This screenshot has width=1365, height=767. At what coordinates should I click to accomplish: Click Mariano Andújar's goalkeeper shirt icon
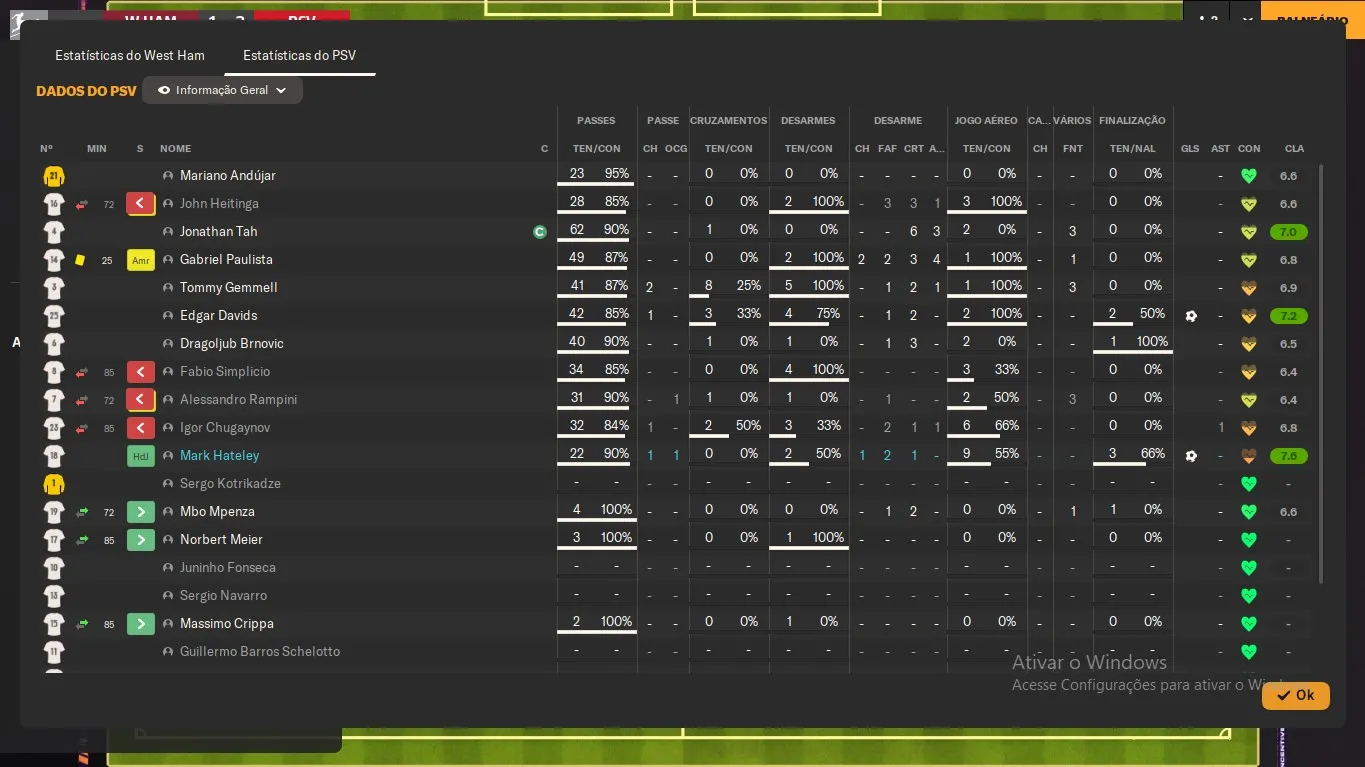tap(54, 176)
